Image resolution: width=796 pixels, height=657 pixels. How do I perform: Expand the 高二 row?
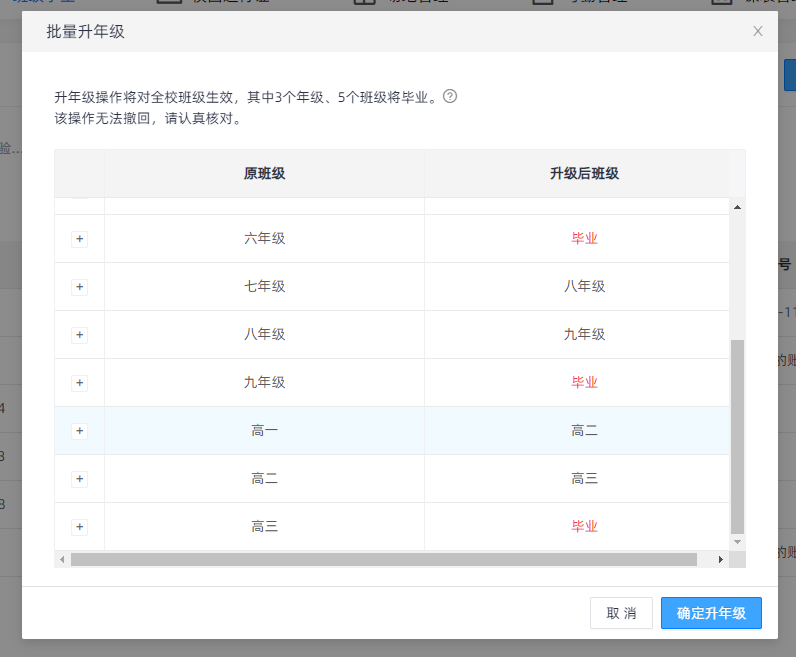coord(80,479)
